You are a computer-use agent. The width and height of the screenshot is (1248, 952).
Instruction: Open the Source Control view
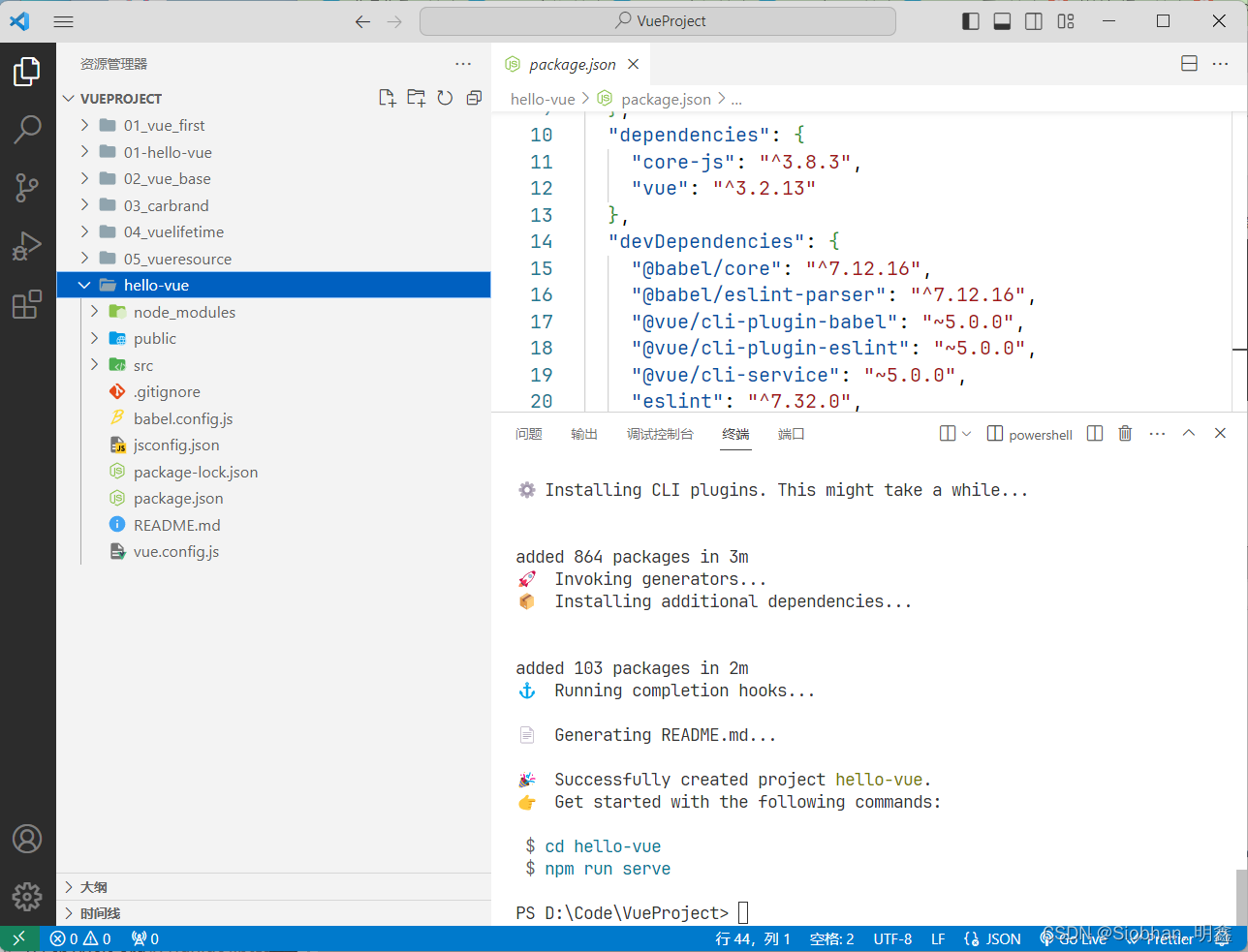point(27,188)
